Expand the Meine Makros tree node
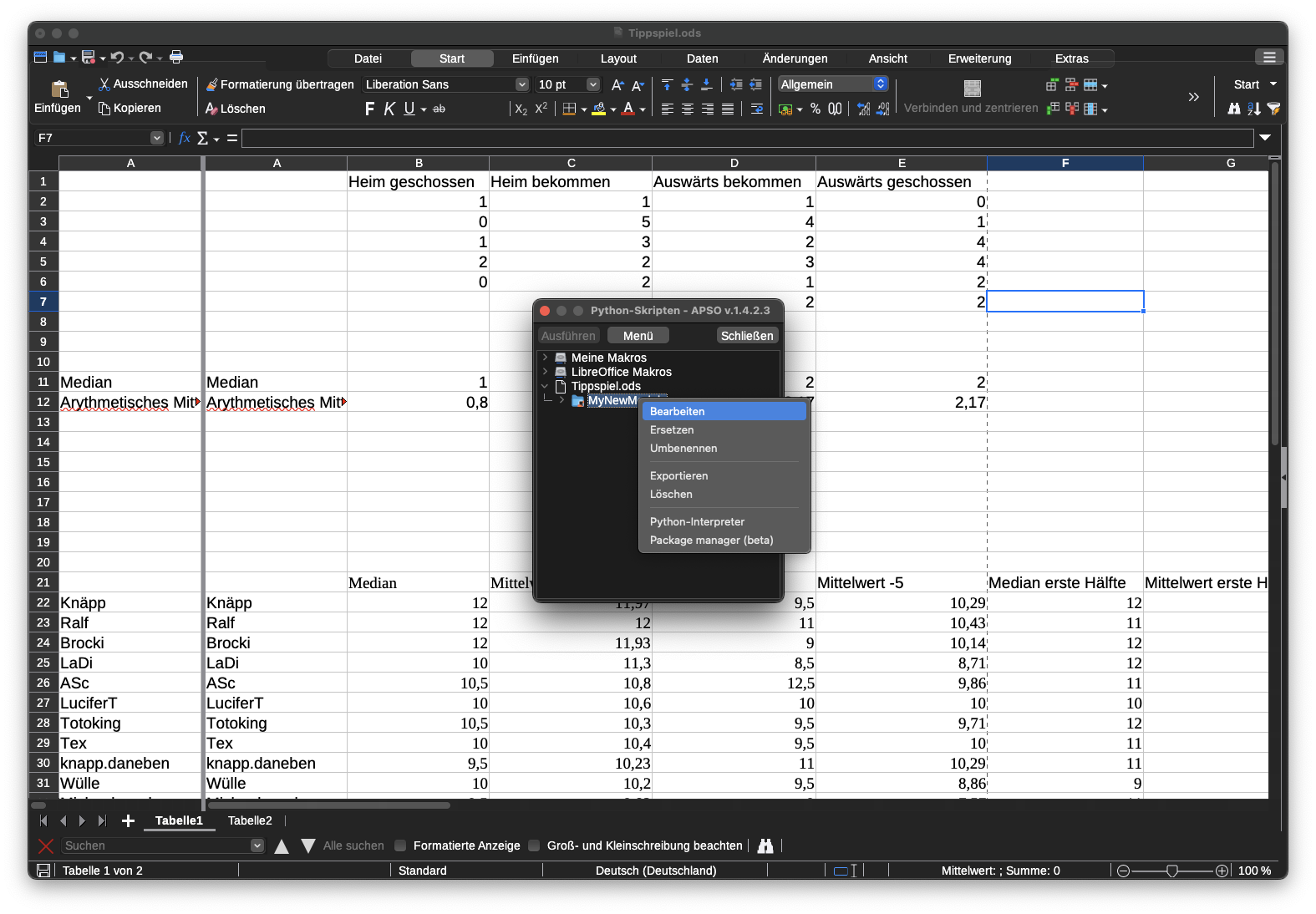 546,358
